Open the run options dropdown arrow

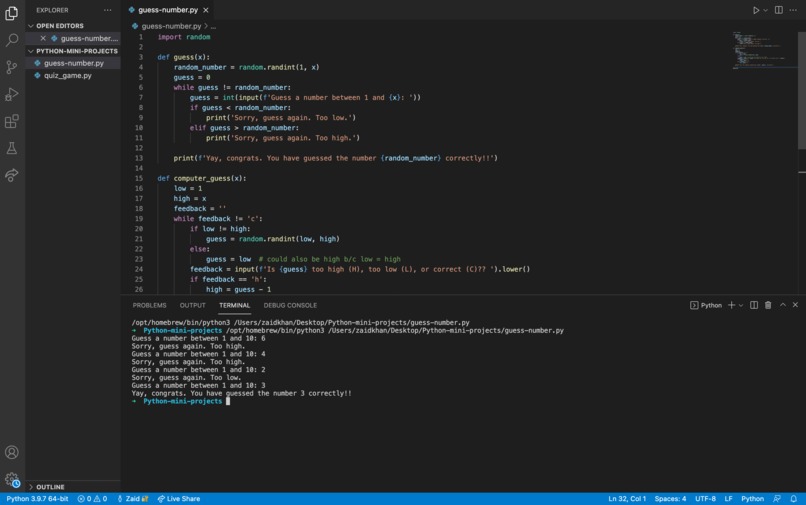765,10
